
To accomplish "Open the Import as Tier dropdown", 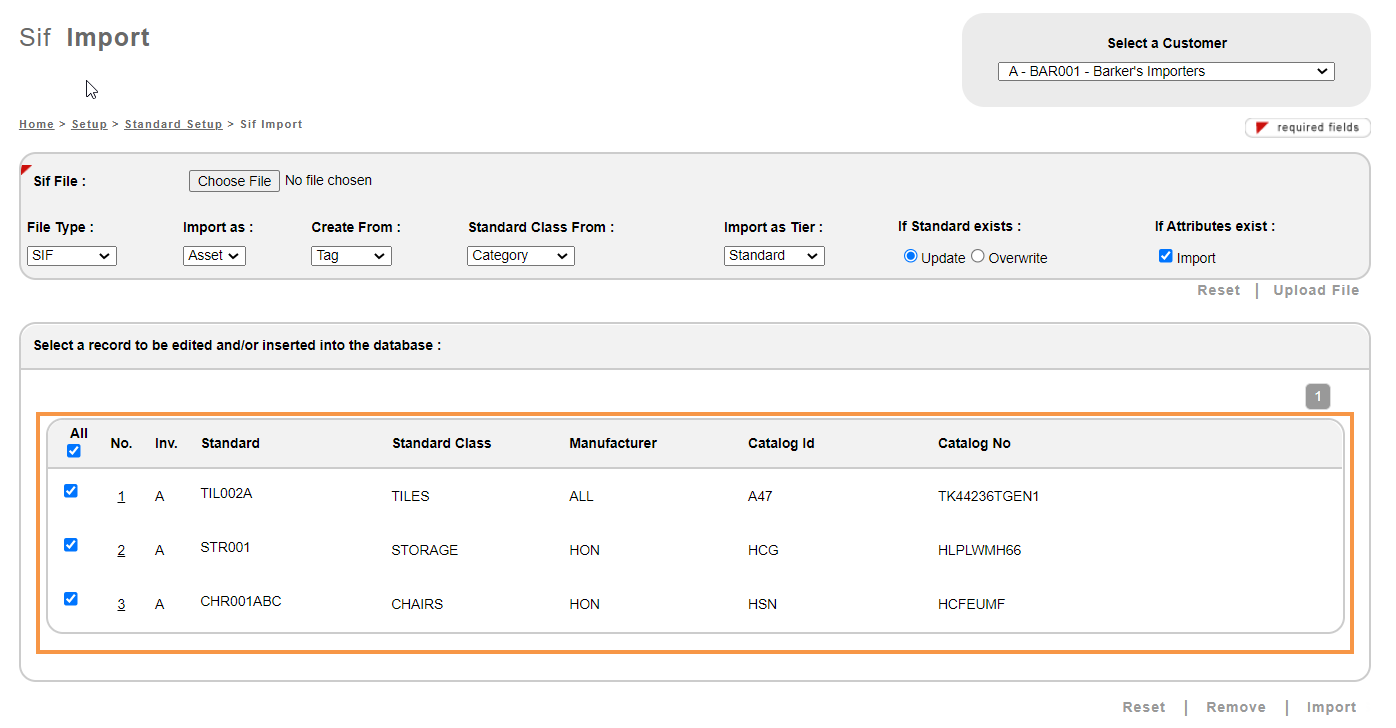I will tap(774, 256).
